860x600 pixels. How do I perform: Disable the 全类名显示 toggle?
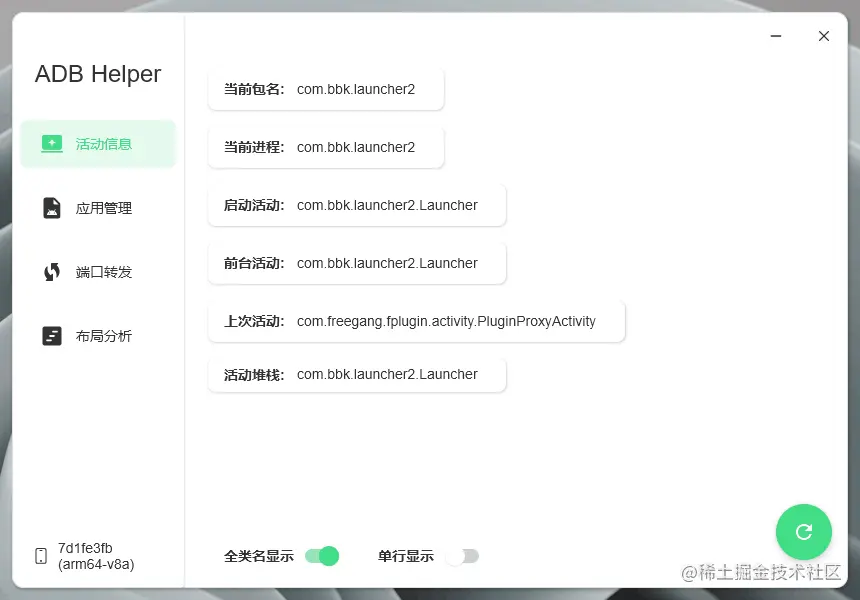pyautogui.click(x=320, y=555)
